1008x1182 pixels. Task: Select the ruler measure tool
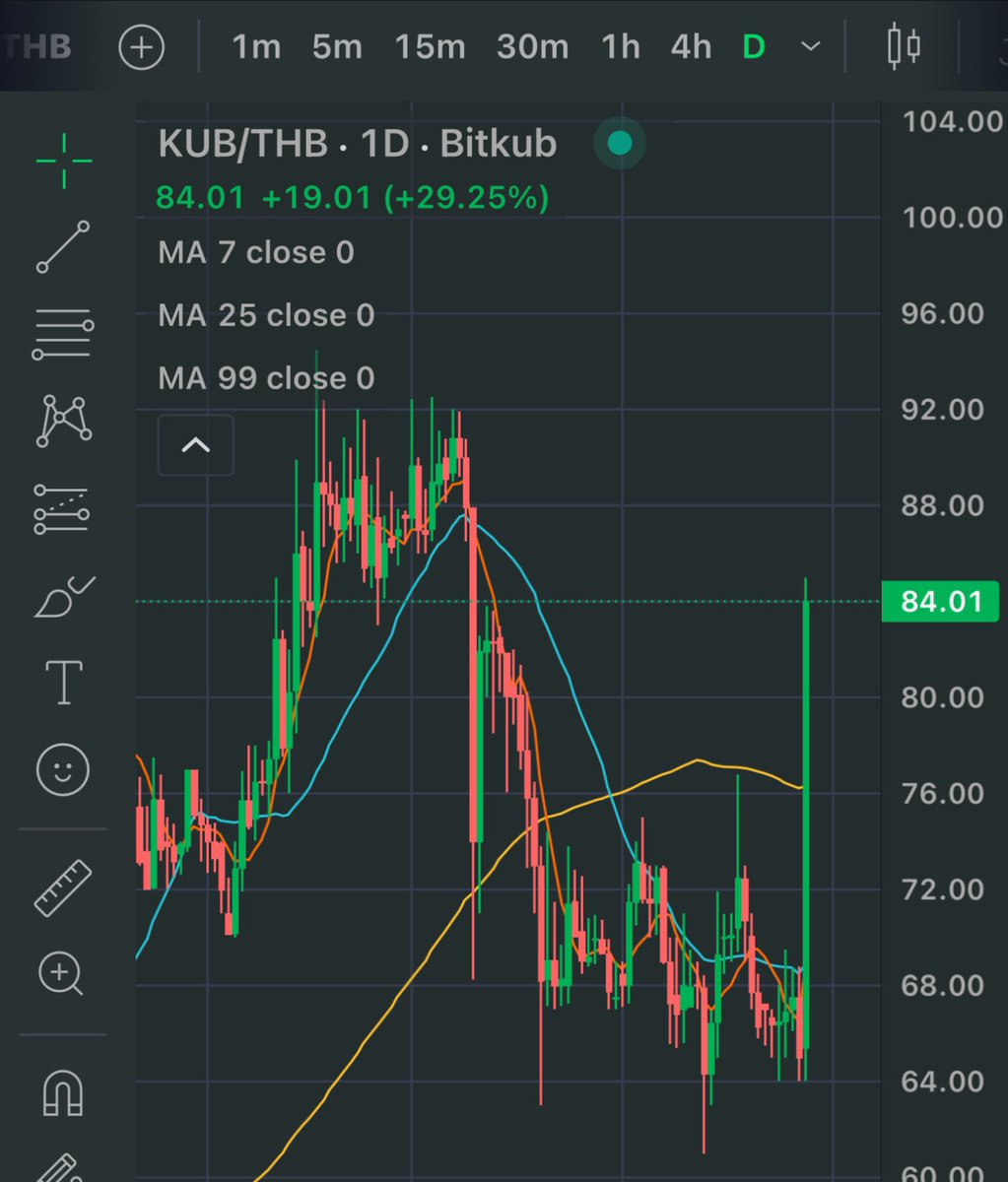64,887
